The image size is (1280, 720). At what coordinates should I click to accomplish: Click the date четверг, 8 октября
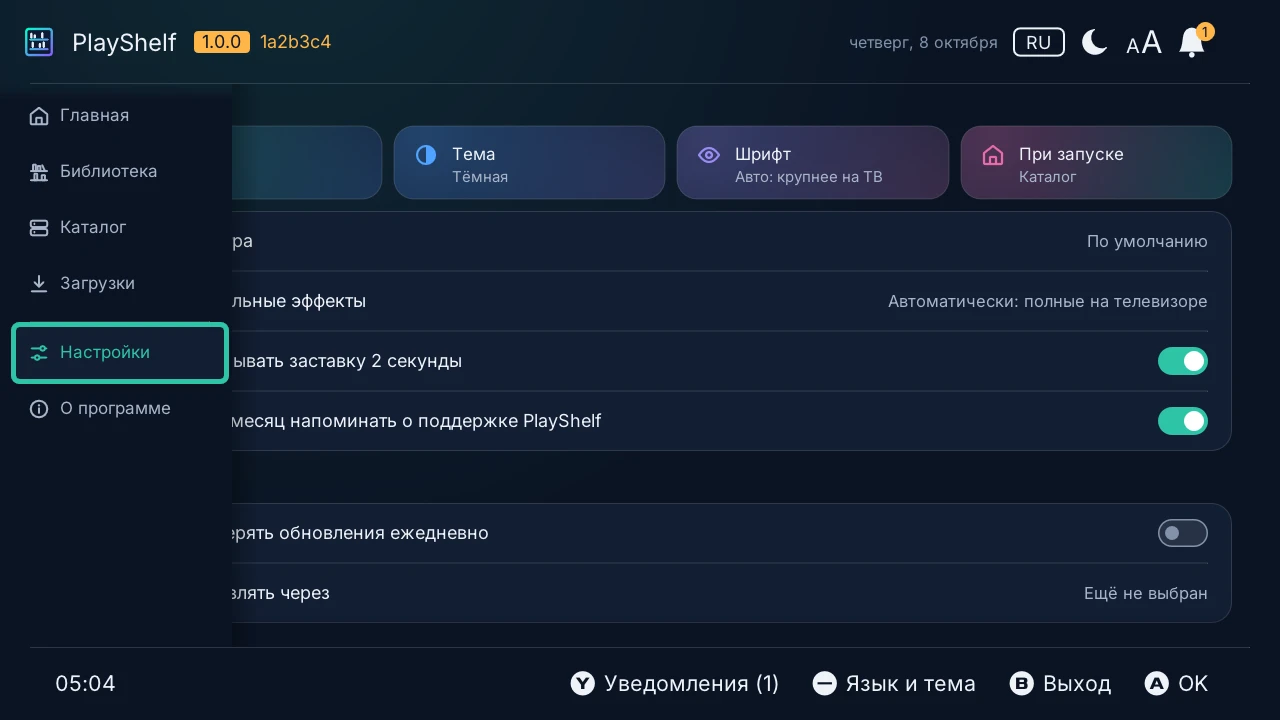click(923, 43)
